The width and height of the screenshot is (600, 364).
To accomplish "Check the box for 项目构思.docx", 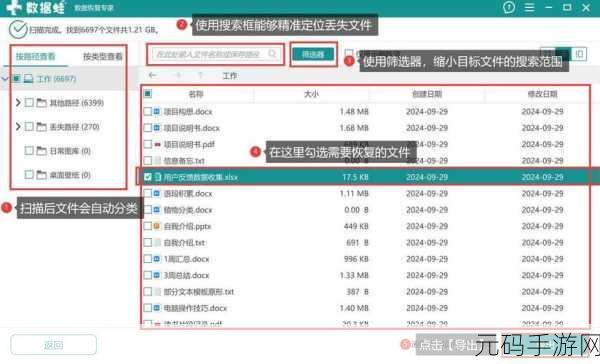I will pos(148,111).
